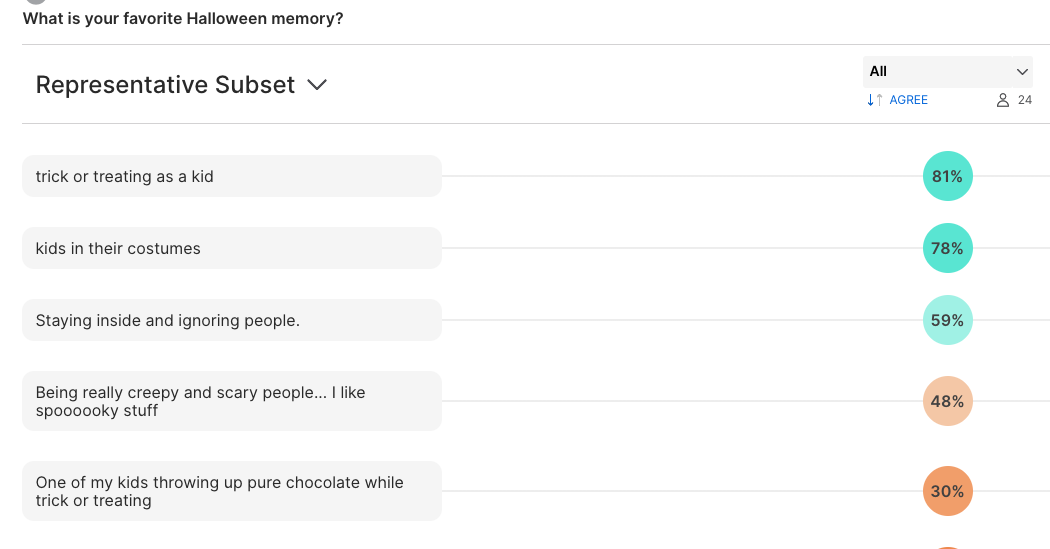Viewport: 1050px width, 549px height.
Task: Click the chevron arrow in the All dropdown
Action: click(x=1022, y=72)
